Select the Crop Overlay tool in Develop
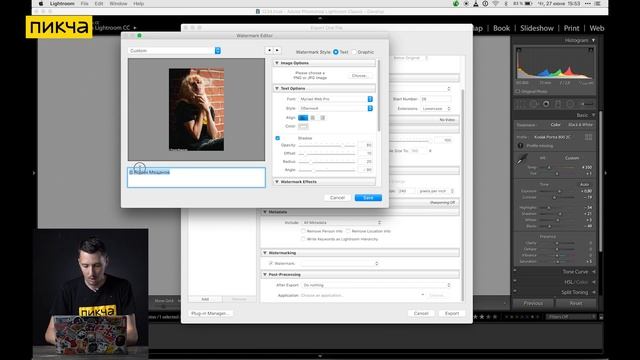The width and height of the screenshot is (640, 360). tap(521, 104)
